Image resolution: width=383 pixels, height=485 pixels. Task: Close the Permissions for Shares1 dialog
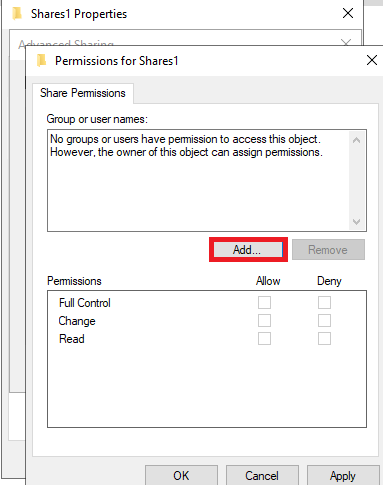[x=372, y=60]
